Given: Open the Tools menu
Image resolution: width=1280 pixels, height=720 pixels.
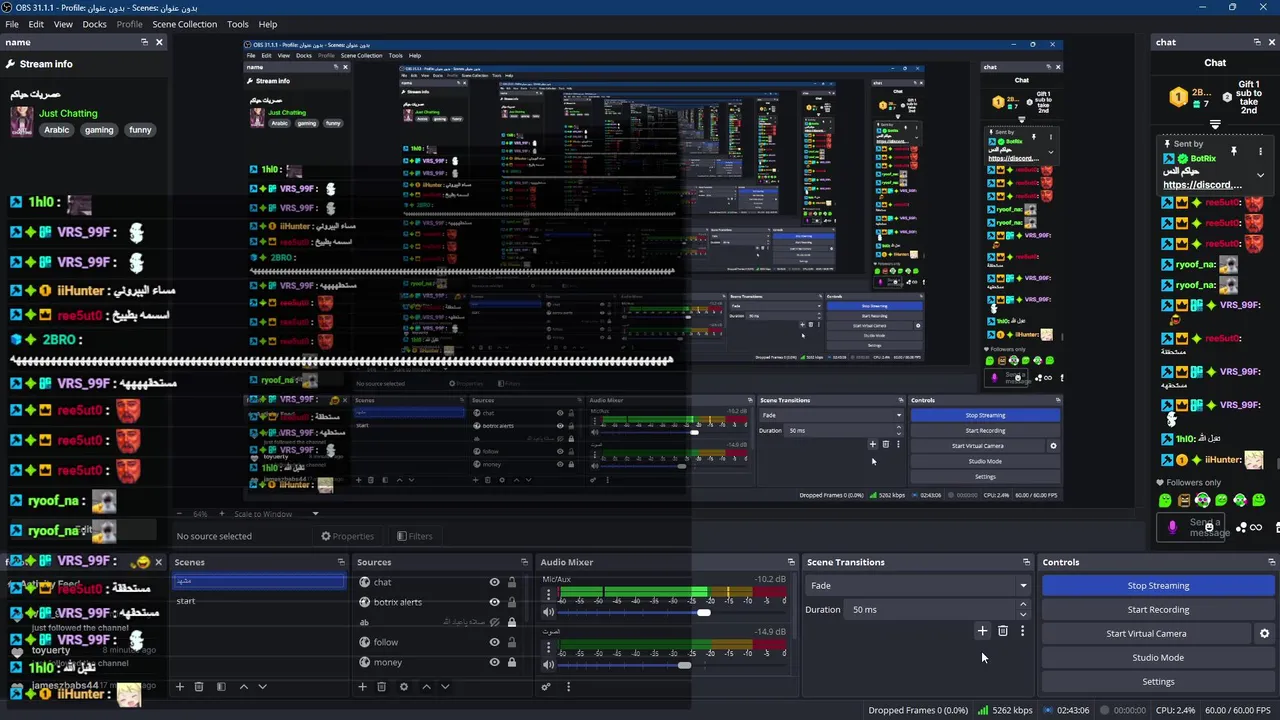Looking at the screenshot, I should 238,24.
